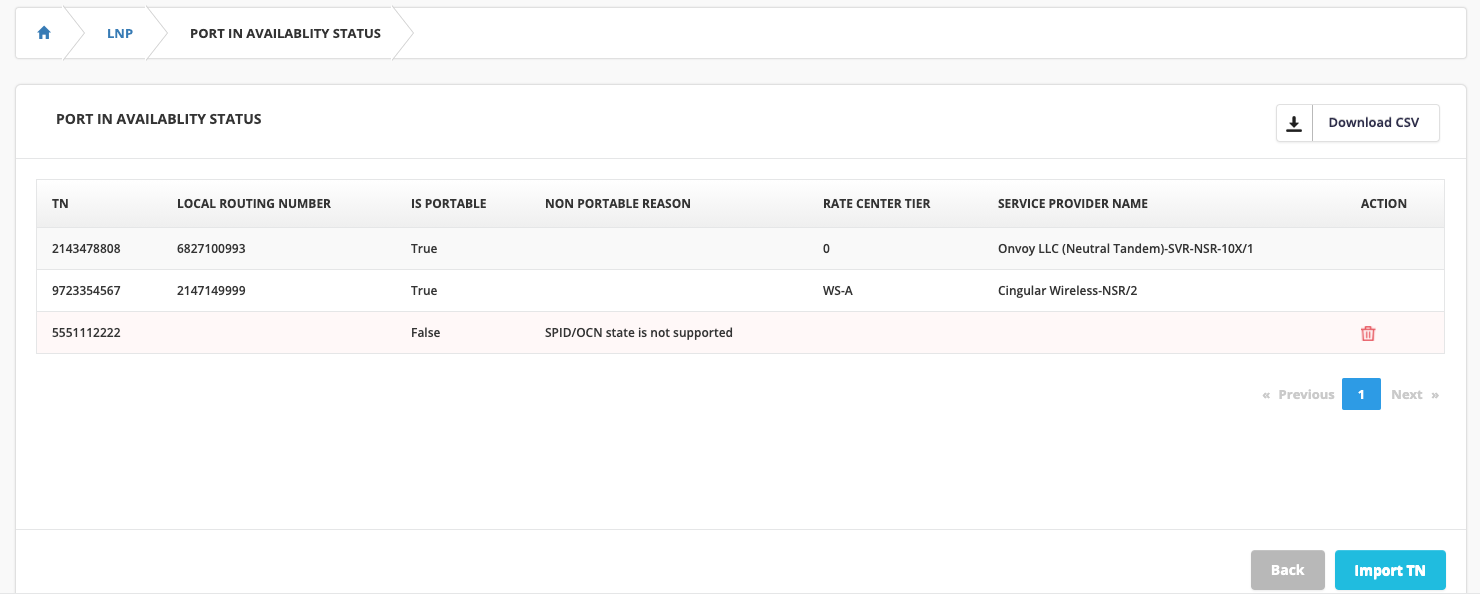The image size is (1480, 601).
Task: Go to page 1 in pagination
Action: 1360,394
